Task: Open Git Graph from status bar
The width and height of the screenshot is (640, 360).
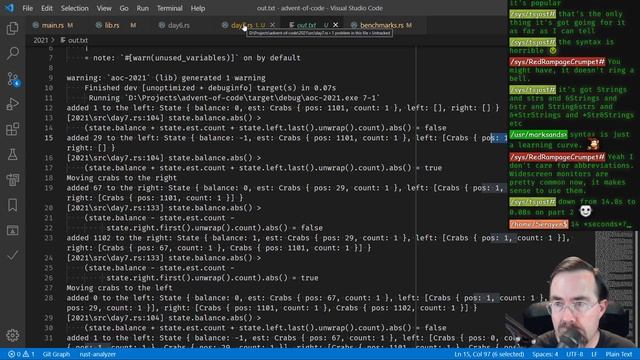Action: click(x=56, y=354)
